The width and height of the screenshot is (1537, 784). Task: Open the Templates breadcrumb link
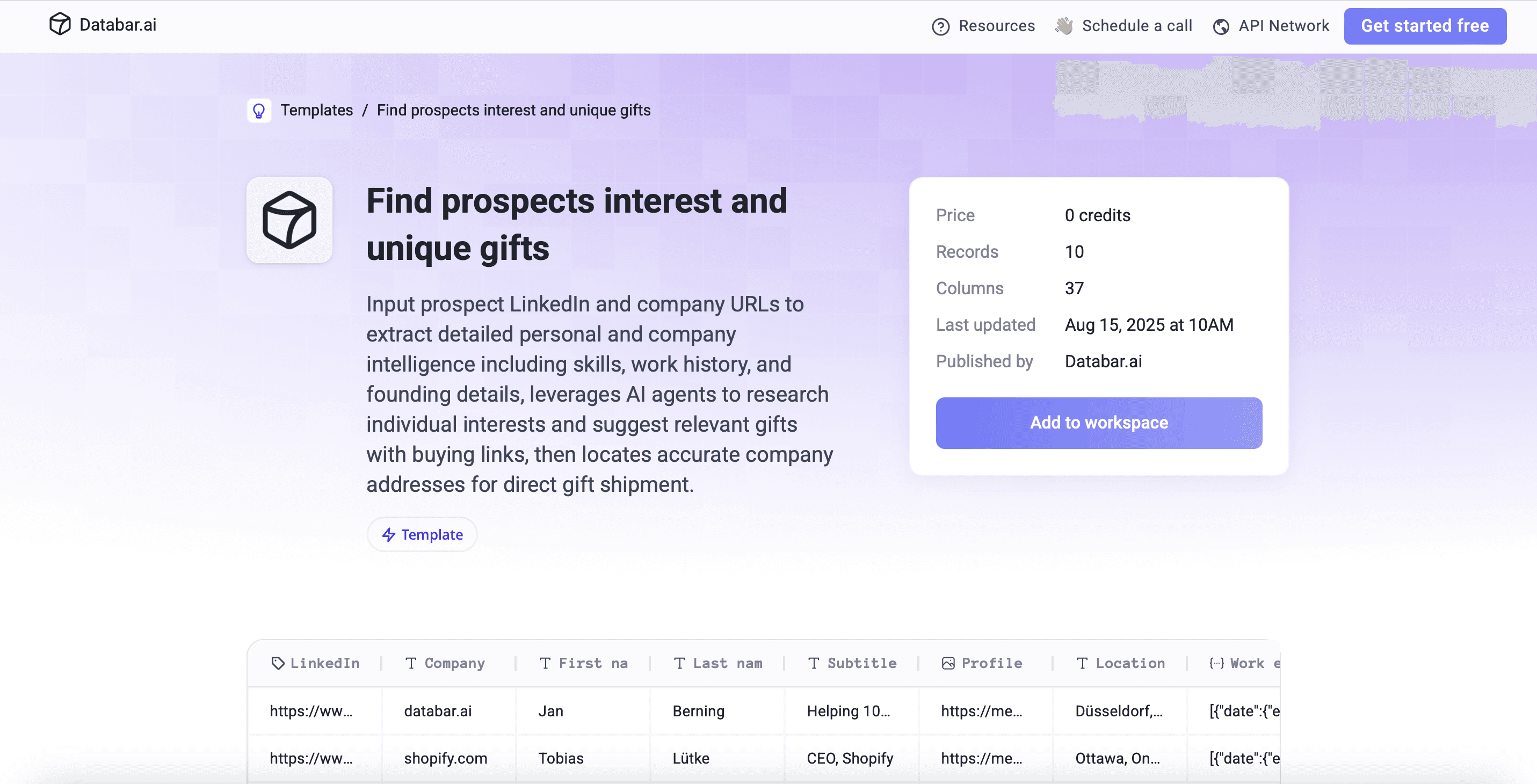pos(317,110)
